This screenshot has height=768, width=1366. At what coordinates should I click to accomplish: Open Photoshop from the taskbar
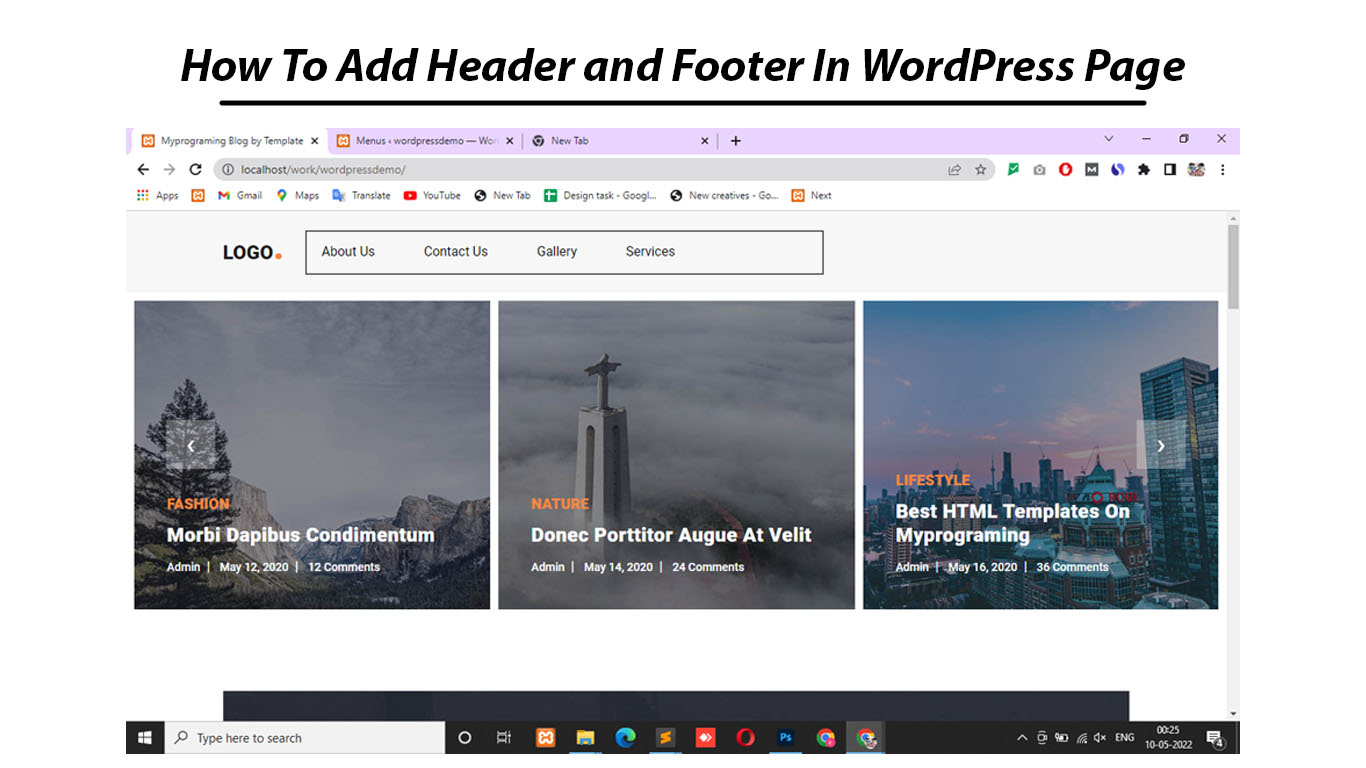pyautogui.click(x=785, y=737)
